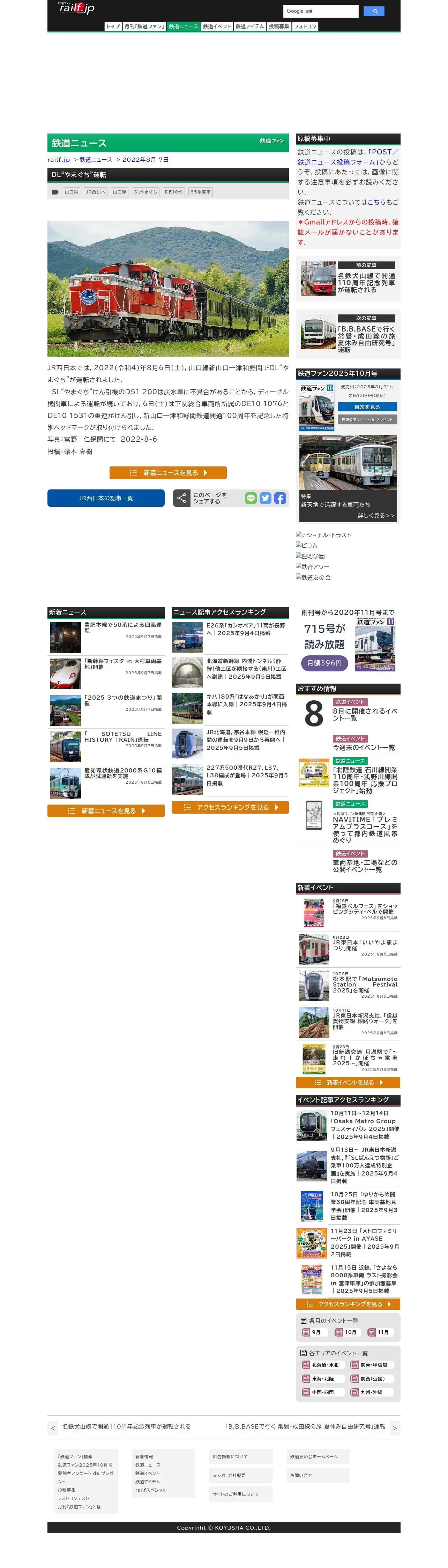448x1568 pixels.
Task: Go to previous article with left arrow
Action: pos(53,1428)
